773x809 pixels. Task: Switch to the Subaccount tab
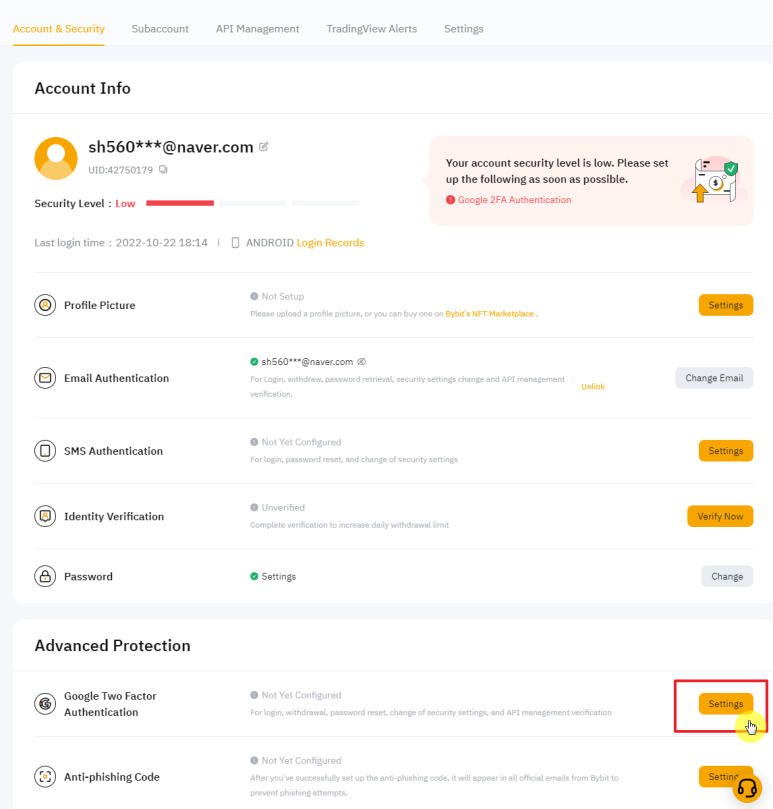[x=160, y=29]
